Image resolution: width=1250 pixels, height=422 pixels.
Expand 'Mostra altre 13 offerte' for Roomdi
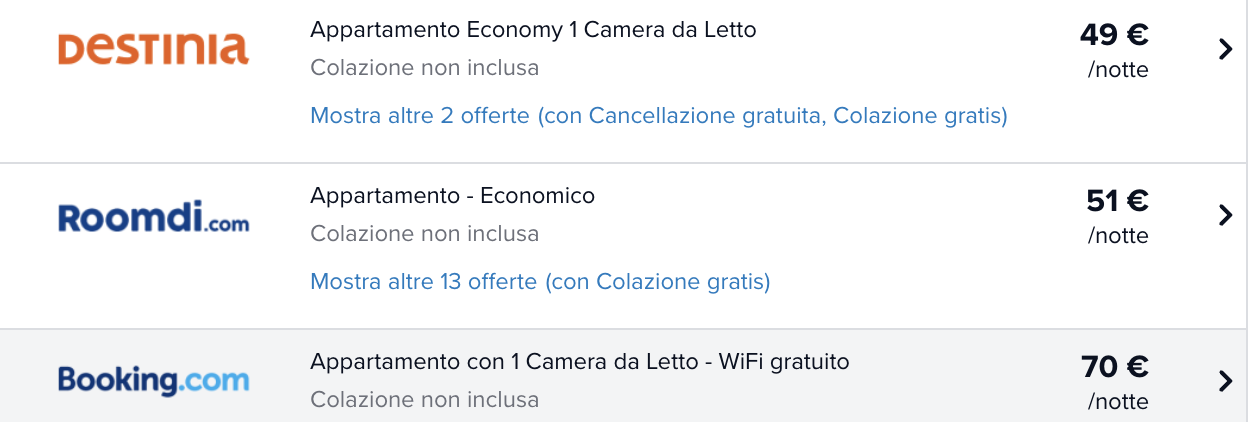540,282
